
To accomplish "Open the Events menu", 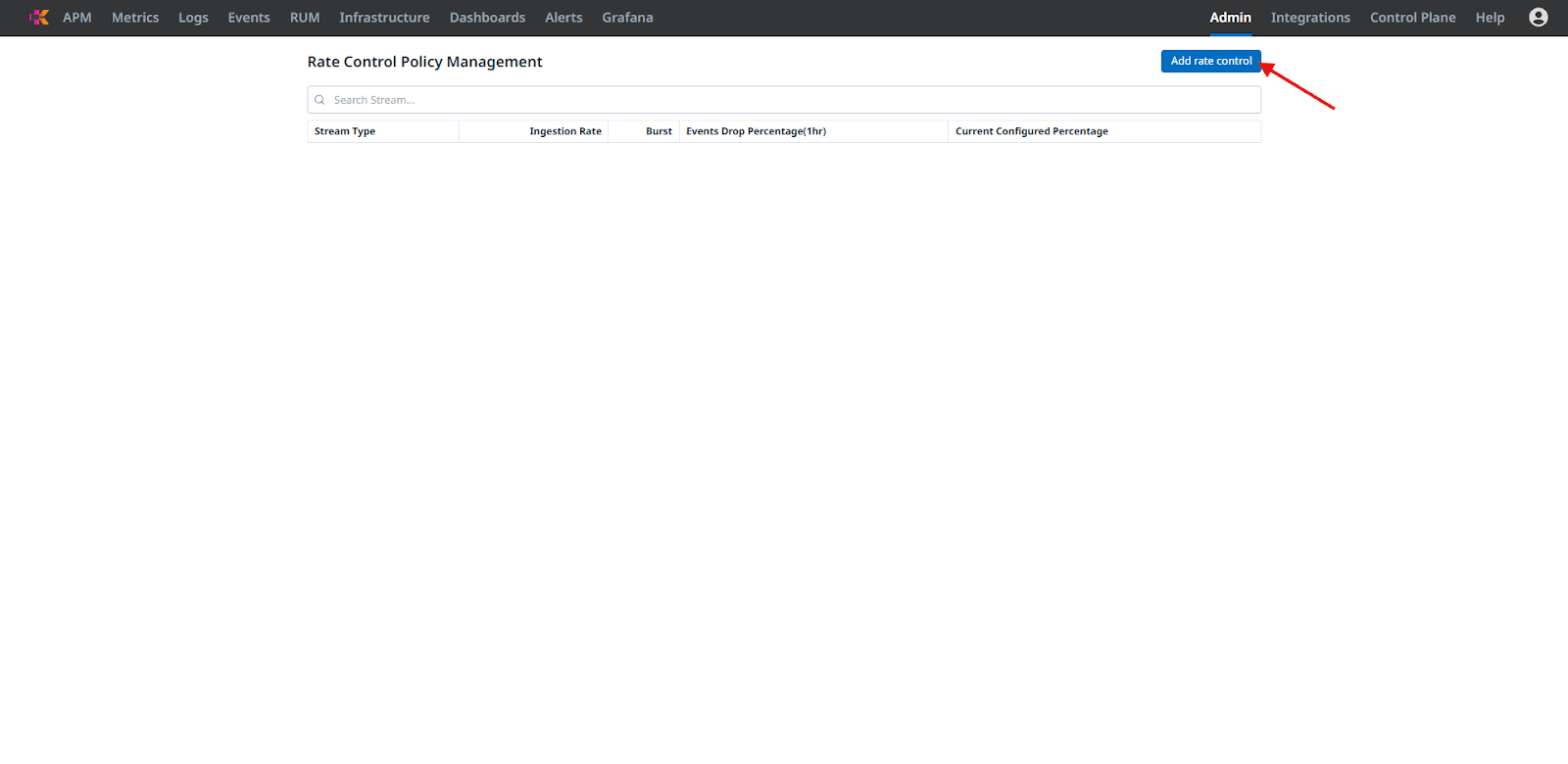I will (249, 18).
